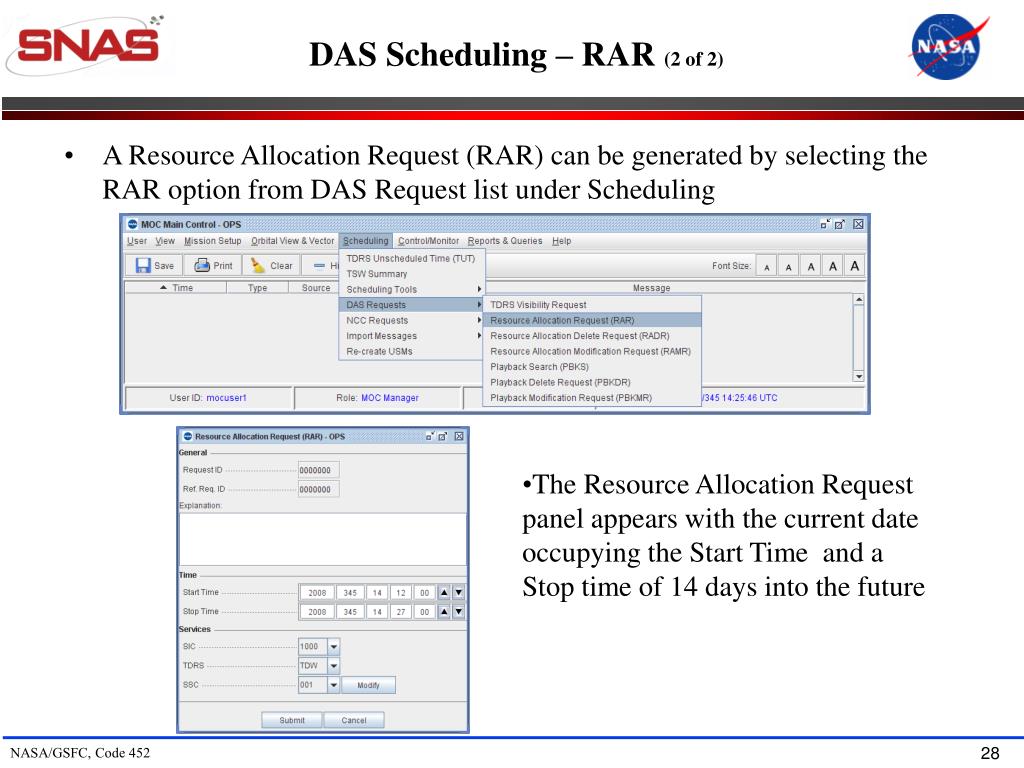Select Resource Allocation Request (RAR)
Image resolution: width=1024 pixels, height=768 pixels.
pyautogui.click(x=592, y=321)
